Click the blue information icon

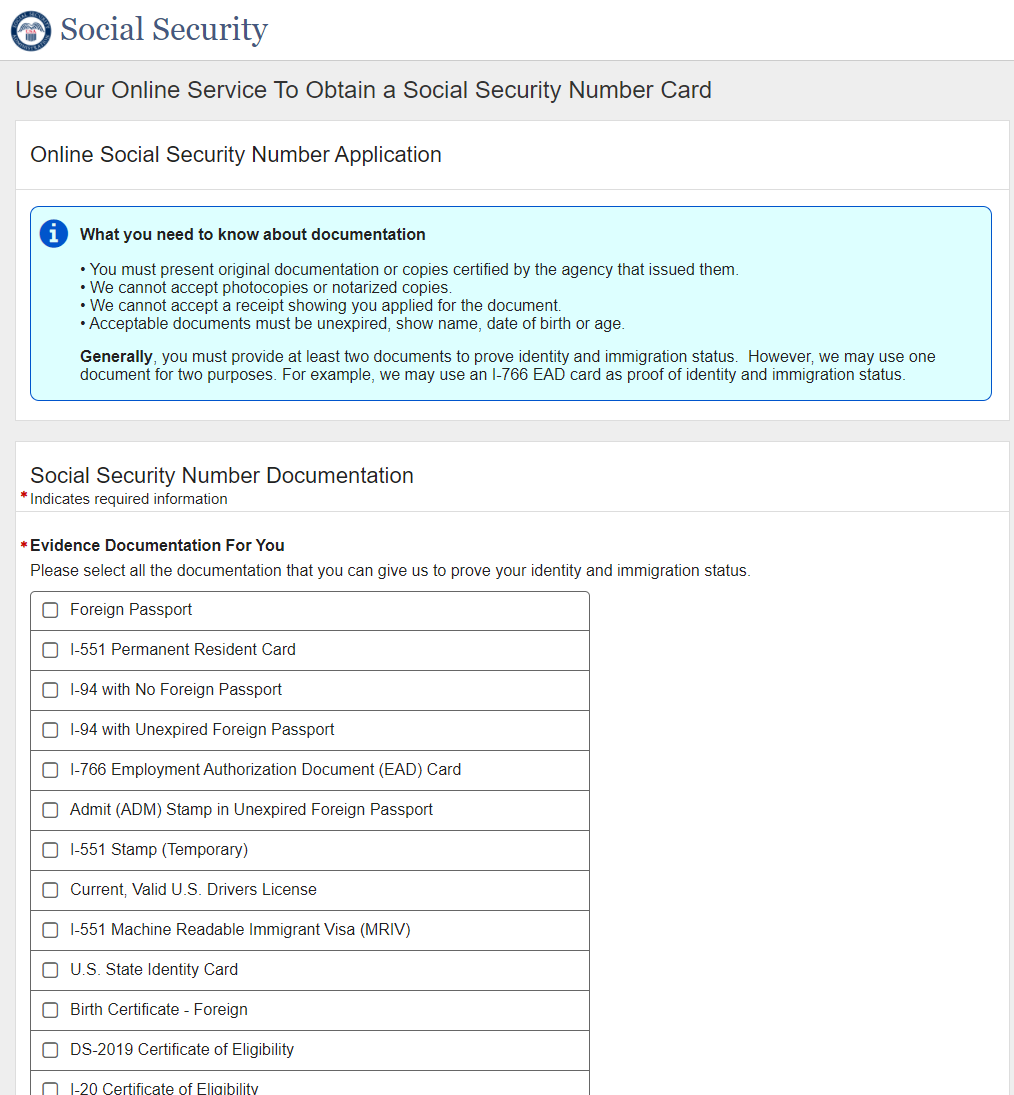coord(53,234)
